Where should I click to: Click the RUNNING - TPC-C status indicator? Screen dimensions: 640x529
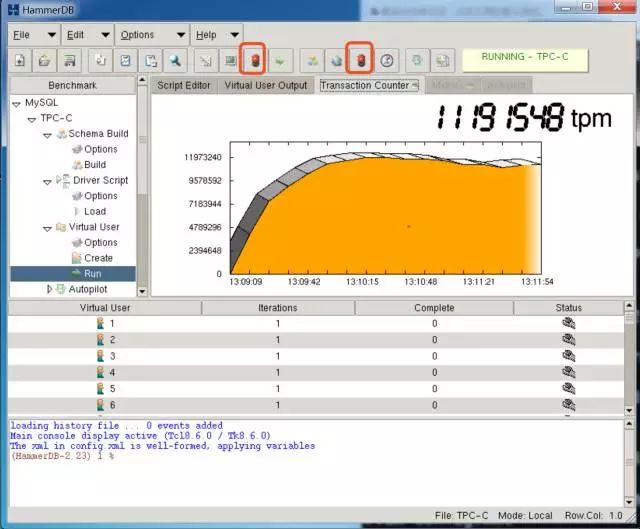[525, 60]
